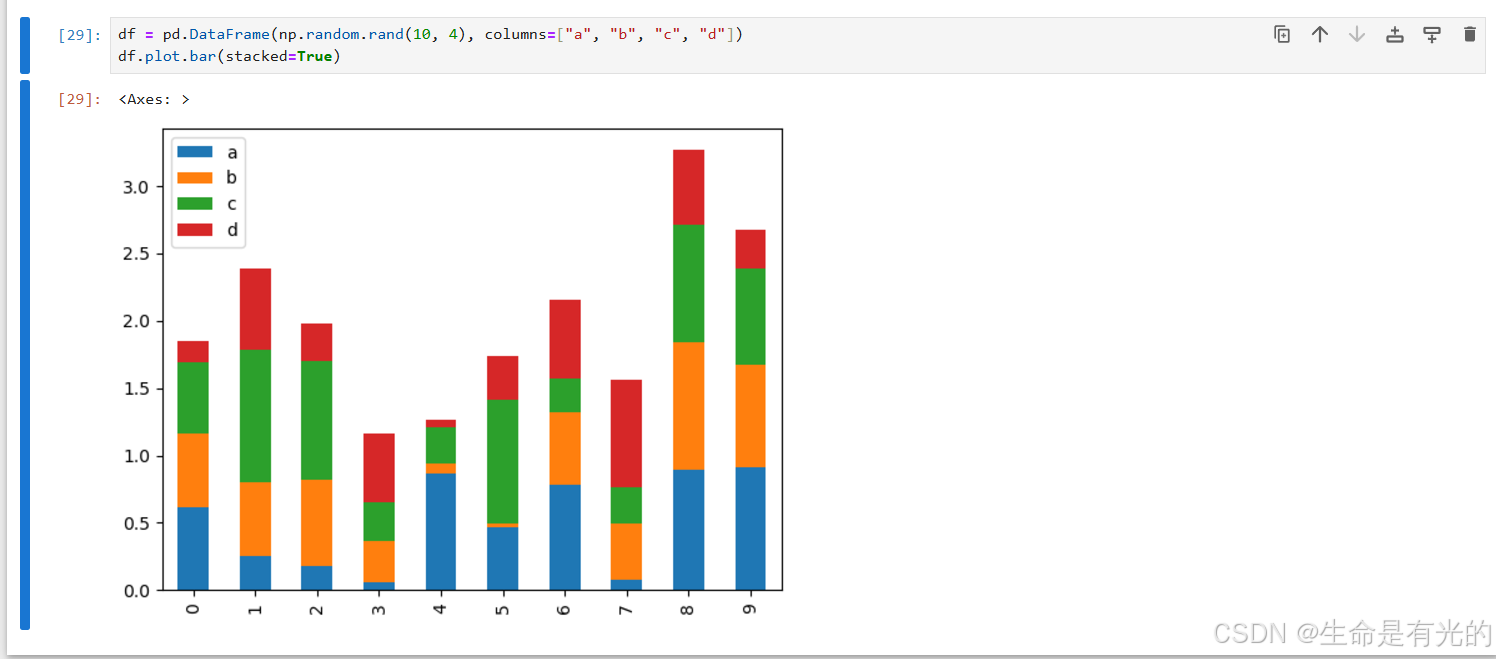Click the y-axis label 1.5
This screenshot has height=659, width=1496.
[x=137, y=389]
